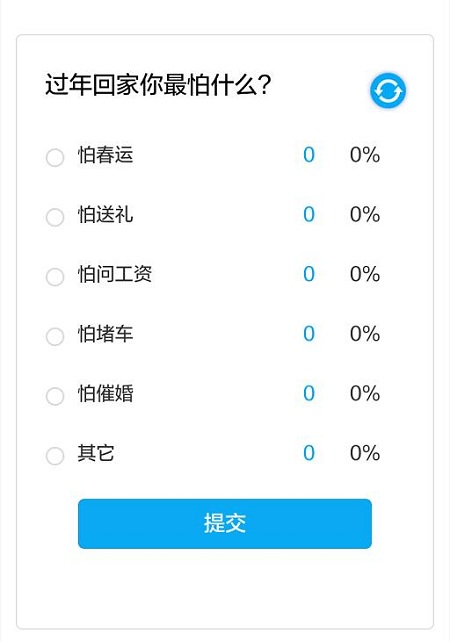Screen dimensions: 450x641
Task: Submit the poll with the 提交 button
Action: coord(225,524)
